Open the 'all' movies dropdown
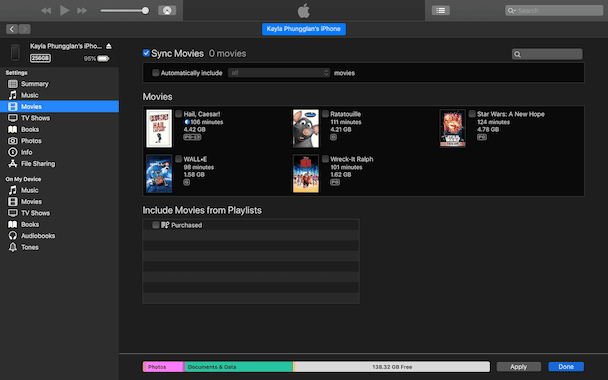608x380 pixels. (x=279, y=73)
